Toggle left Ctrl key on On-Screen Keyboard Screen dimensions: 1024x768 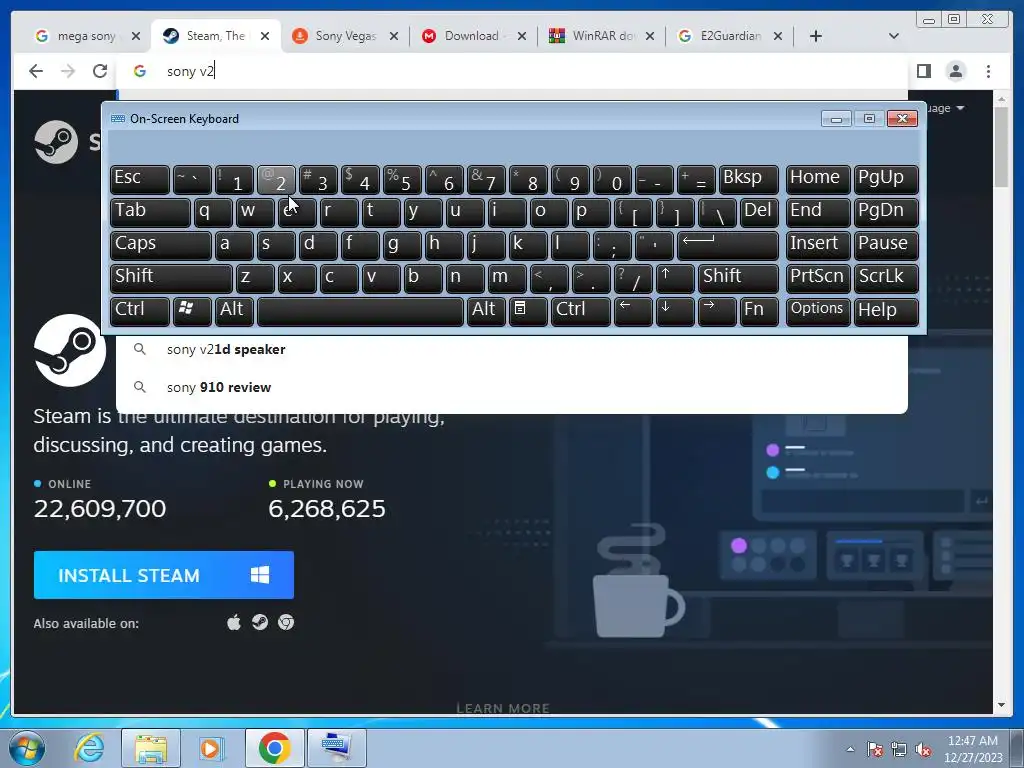140,311
